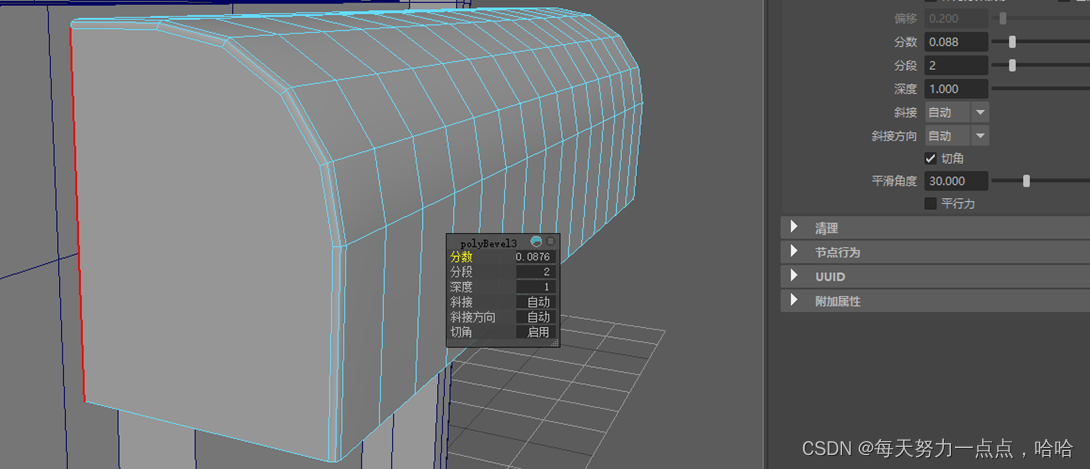Click the resize grip of polyBevel3 popup

pos(554,343)
